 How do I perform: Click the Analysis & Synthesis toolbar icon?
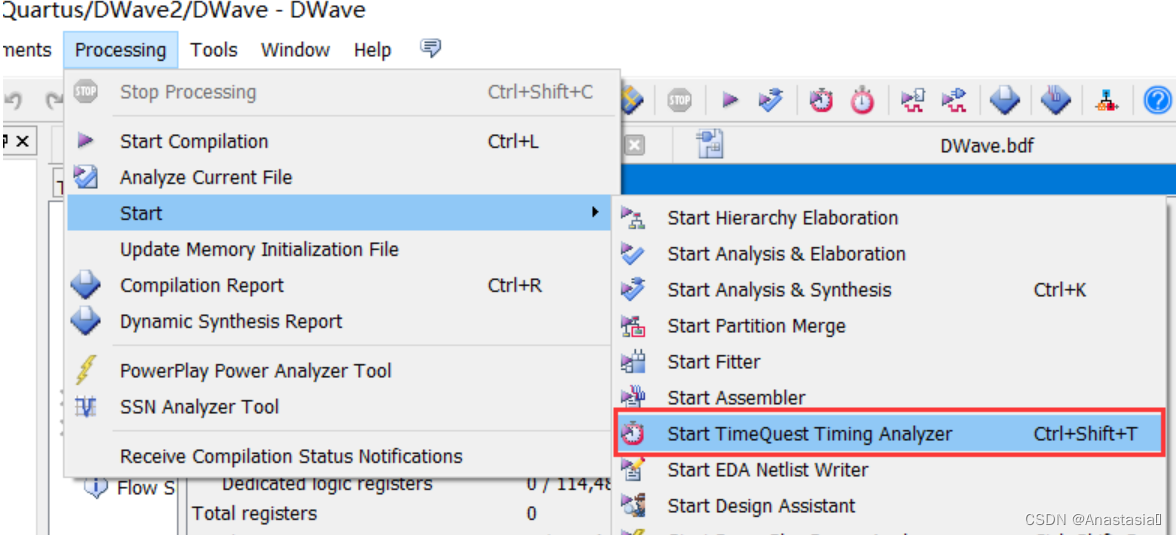tap(771, 100)
